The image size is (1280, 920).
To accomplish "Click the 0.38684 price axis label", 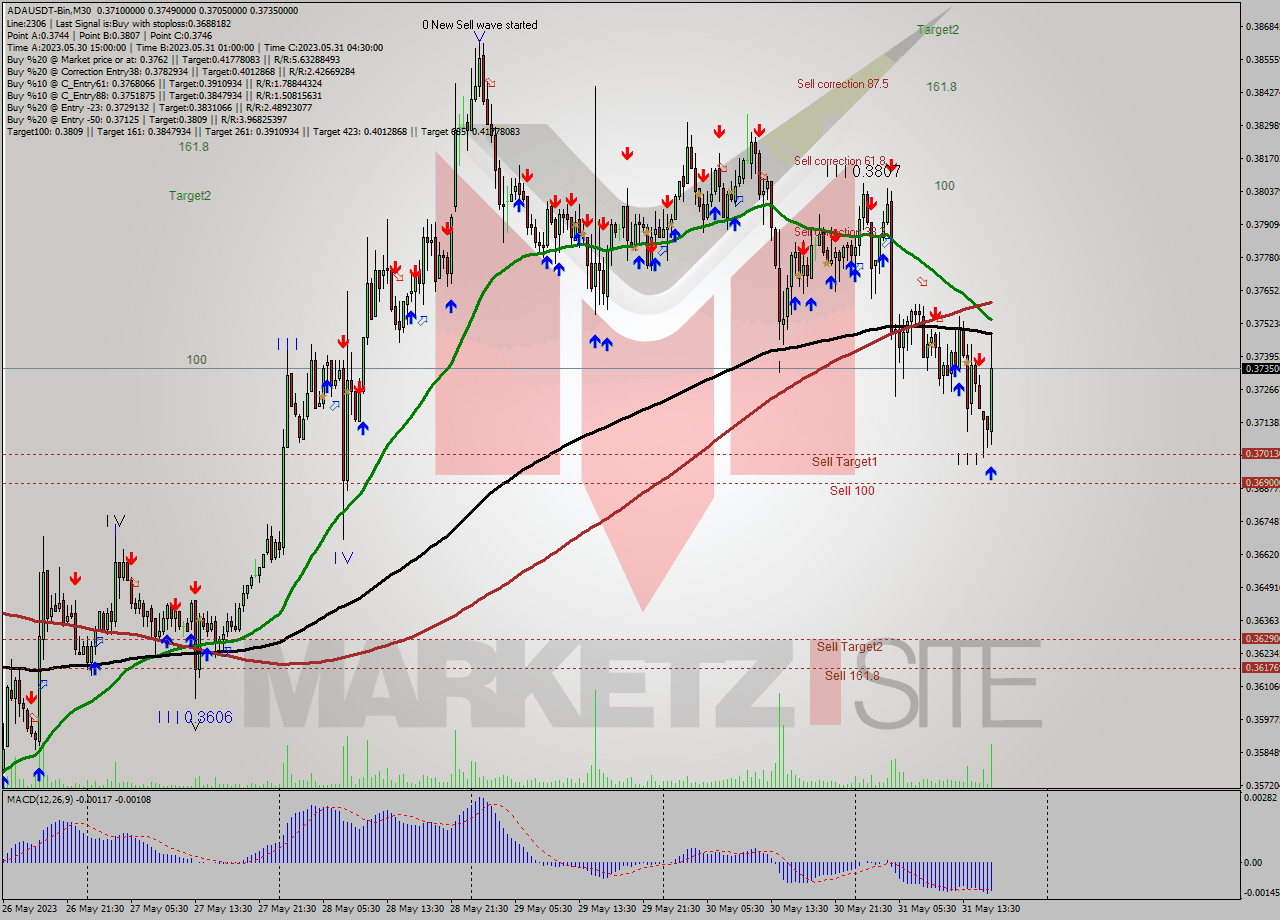I will (x=1261, y=26).
